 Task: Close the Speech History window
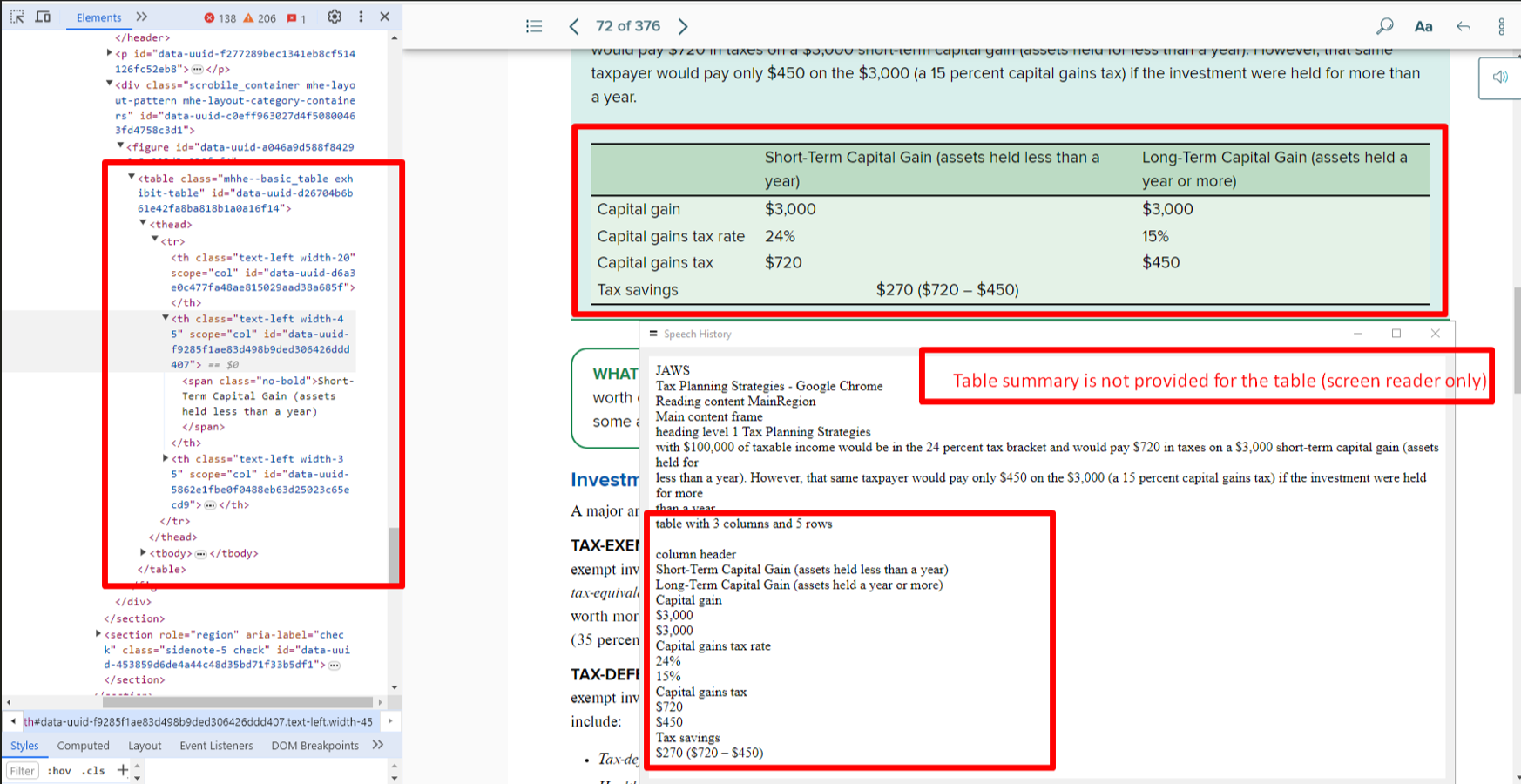pyautogui.click(x=1436, y=334)
